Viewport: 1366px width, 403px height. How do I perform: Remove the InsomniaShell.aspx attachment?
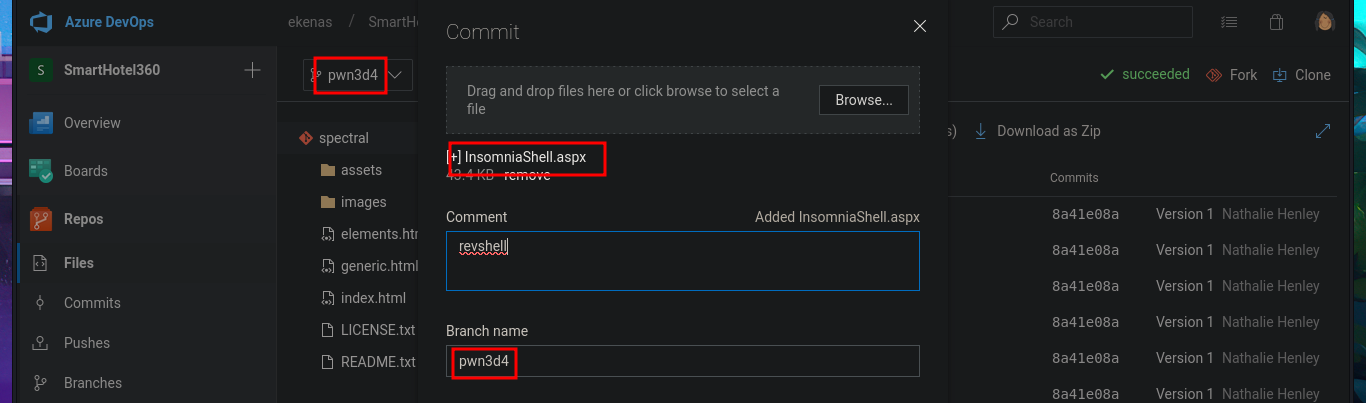tap(527, 175)
